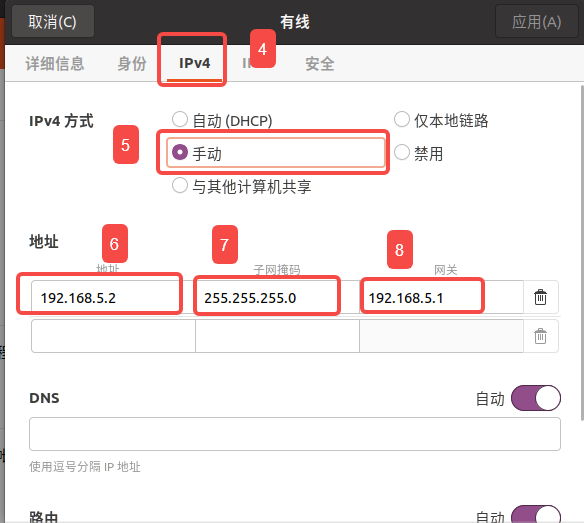
Task: Click the empty second-row gateway field
Action: click(441, 336)
